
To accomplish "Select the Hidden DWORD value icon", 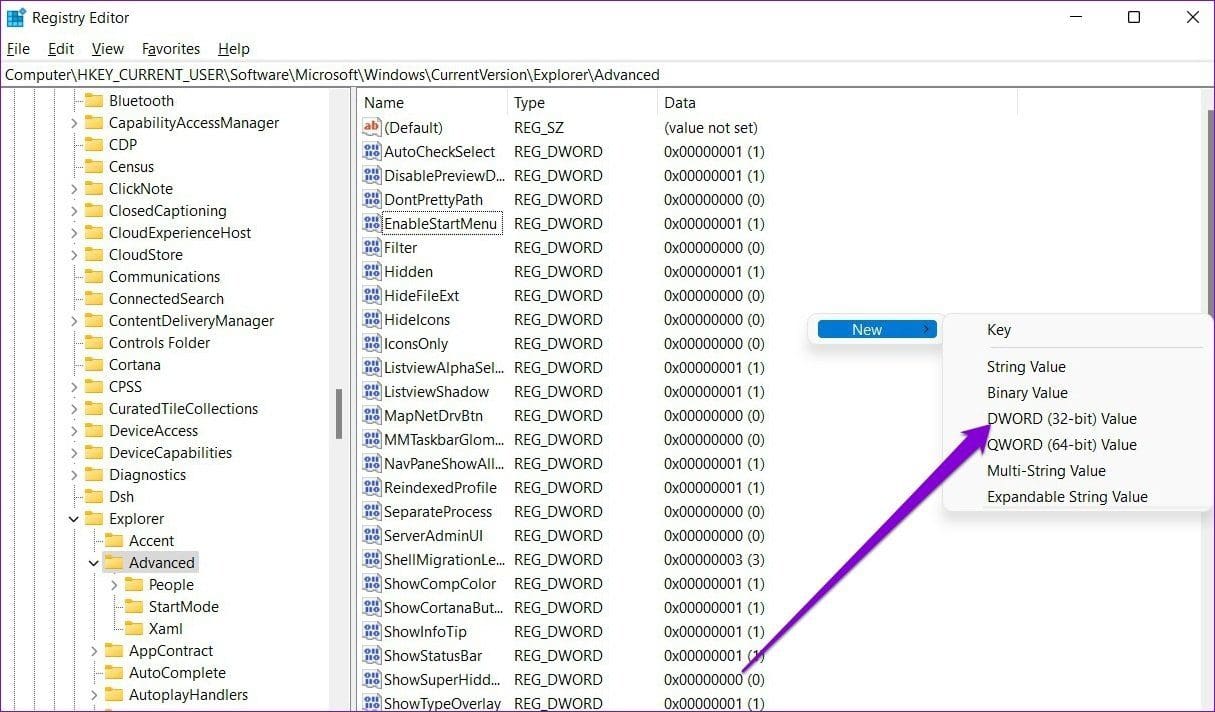I will 372,272.
